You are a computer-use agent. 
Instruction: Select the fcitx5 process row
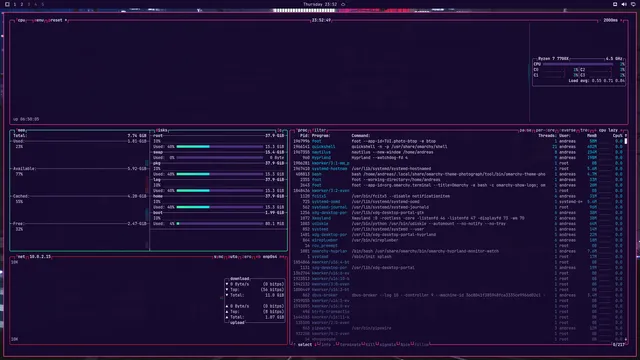pos(458,196)
